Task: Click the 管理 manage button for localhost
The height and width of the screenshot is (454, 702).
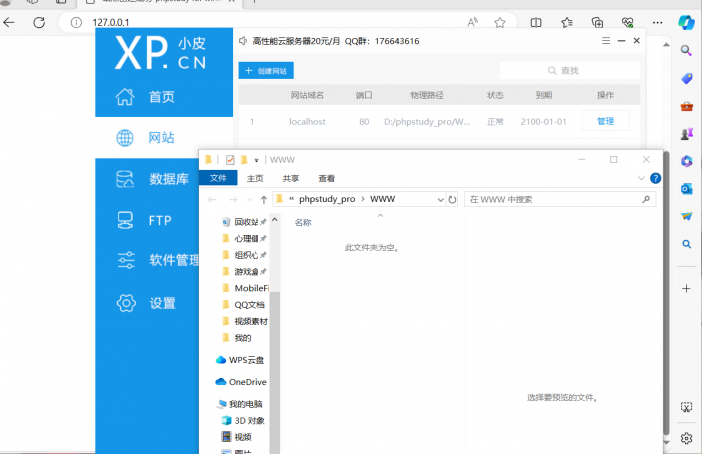Action: 606,121
